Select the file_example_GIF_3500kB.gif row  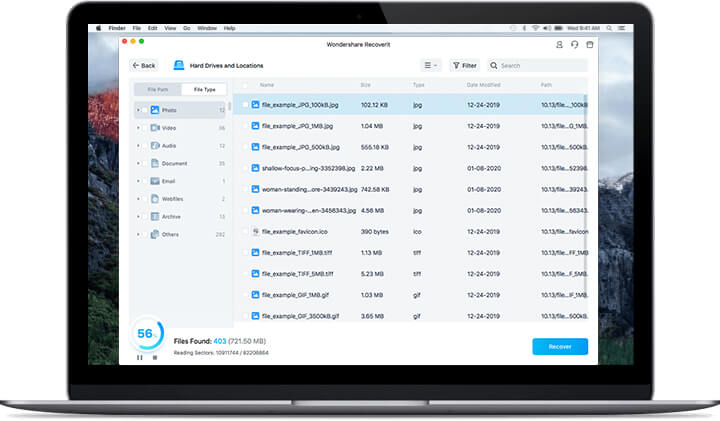[x=411, y=316]
